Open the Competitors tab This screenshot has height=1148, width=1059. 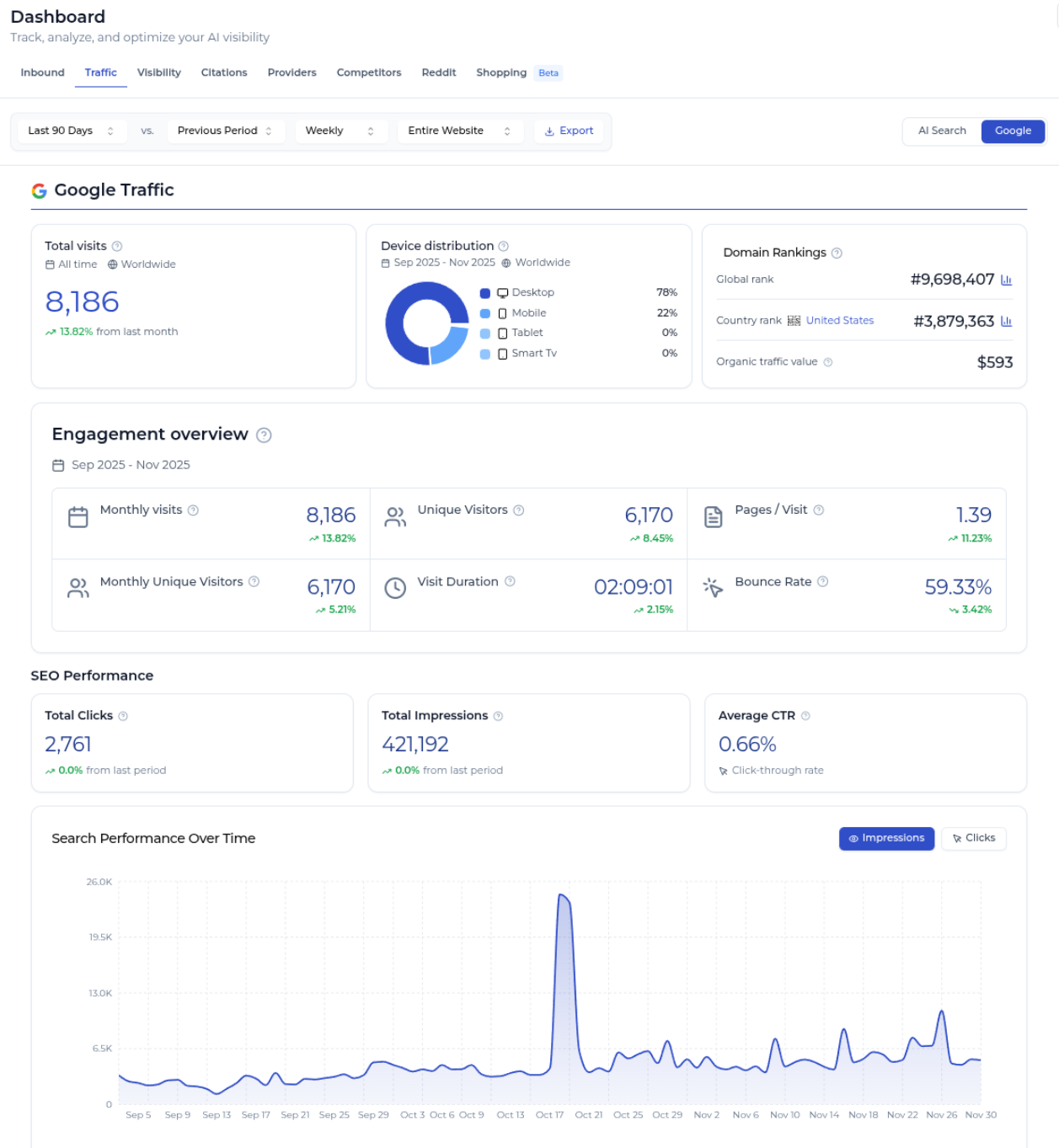(x=369, y=72)
